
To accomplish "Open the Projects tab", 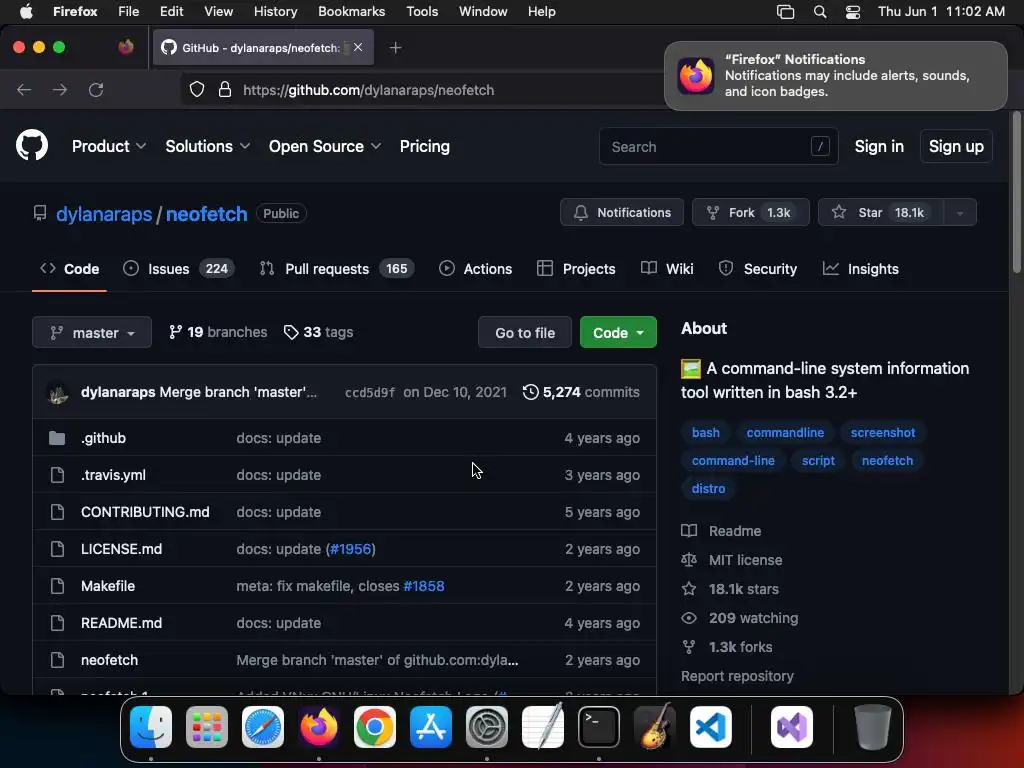I will click(576, 269).
